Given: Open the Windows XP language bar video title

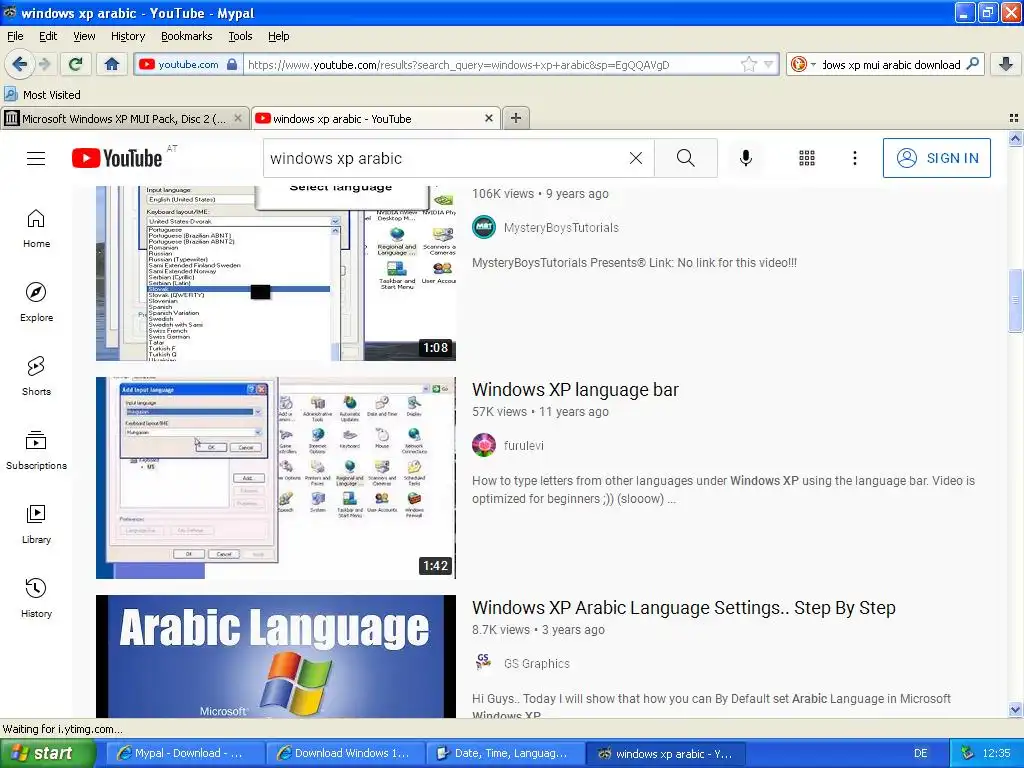Looking at the screenshot, I should pyautogui.click(x=575, y=390).
